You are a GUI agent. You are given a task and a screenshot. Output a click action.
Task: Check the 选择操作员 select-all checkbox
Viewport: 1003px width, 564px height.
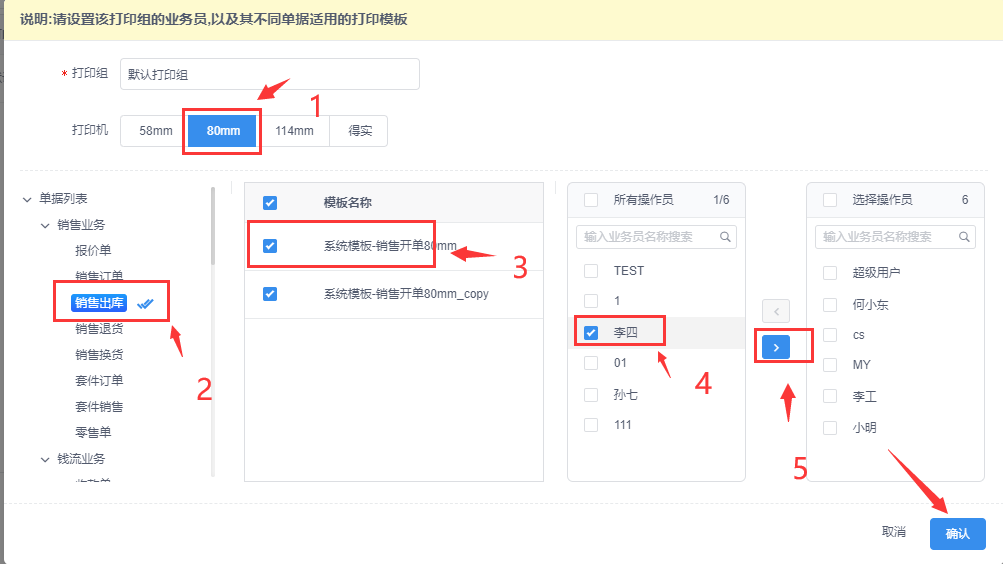coord(830,200)
